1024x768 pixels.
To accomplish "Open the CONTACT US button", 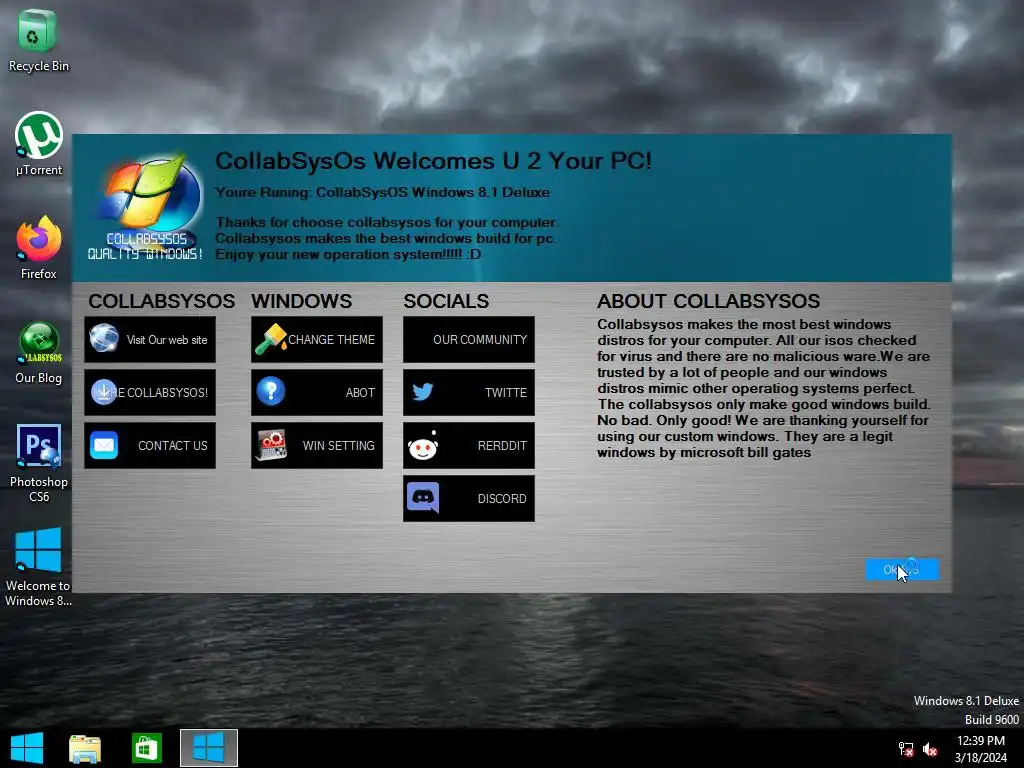I will (150, 445).
